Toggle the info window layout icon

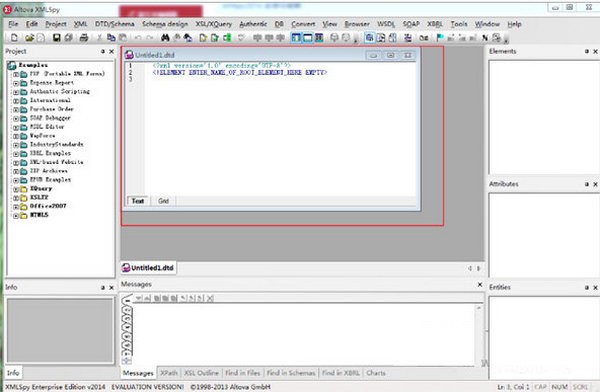pos(307,38)
